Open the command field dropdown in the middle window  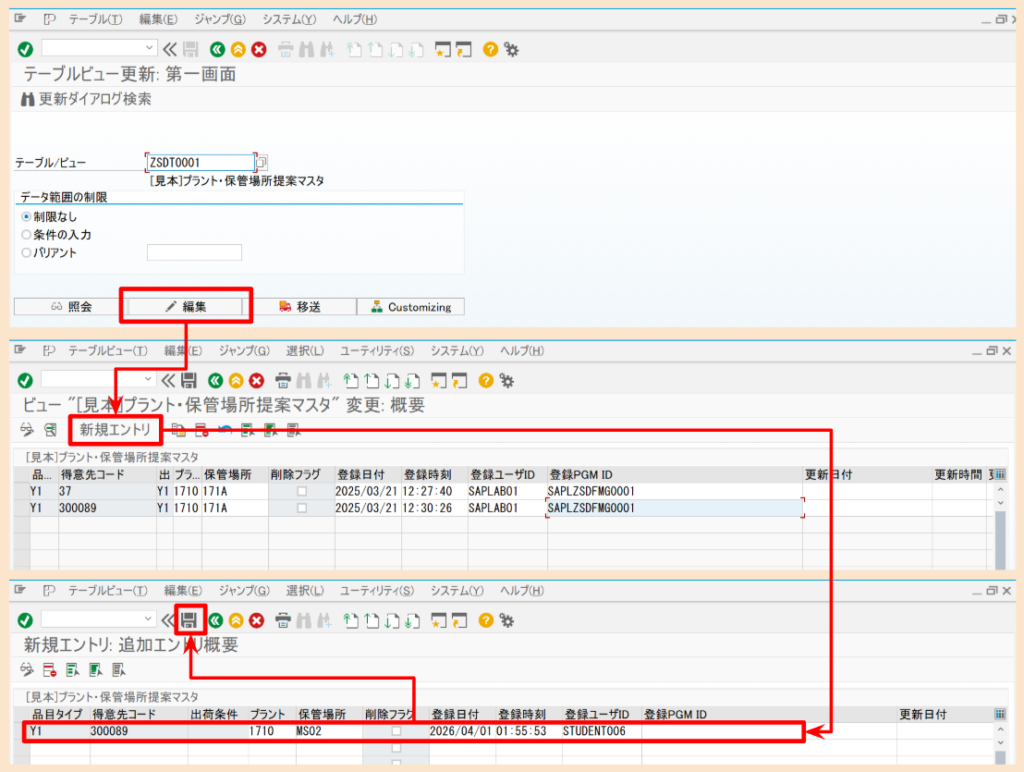click(150, 380)
